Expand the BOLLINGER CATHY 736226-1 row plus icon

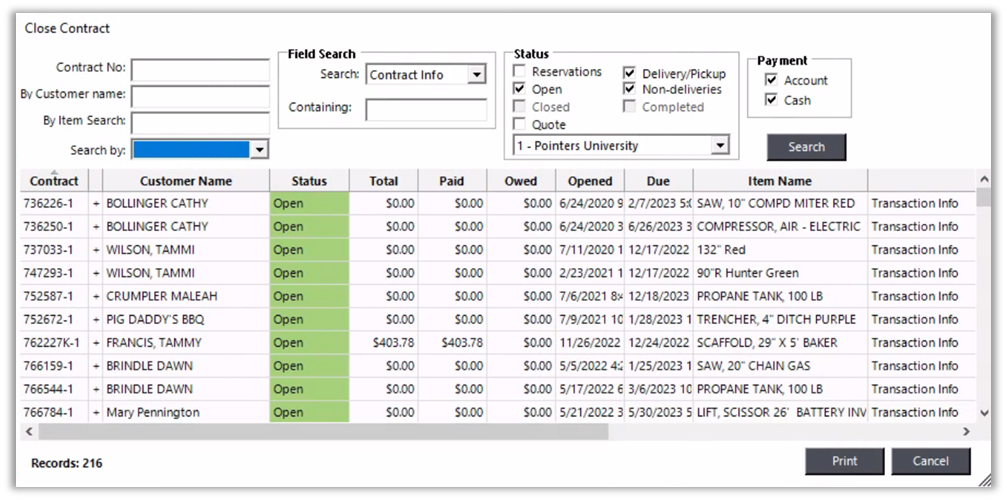96,204
